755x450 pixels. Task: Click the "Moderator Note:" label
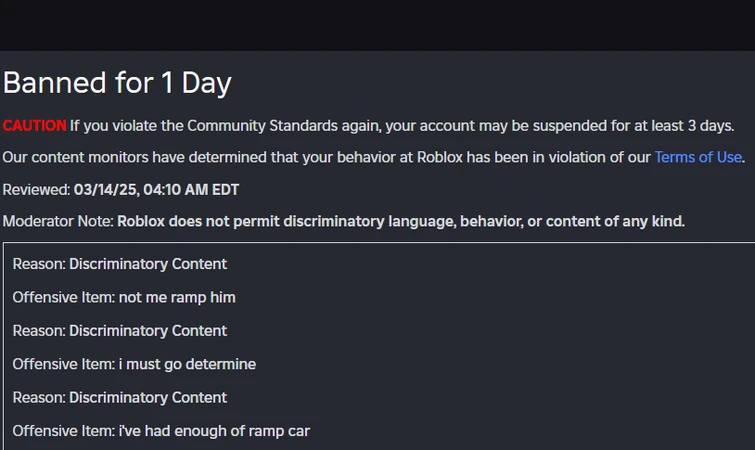58,221
